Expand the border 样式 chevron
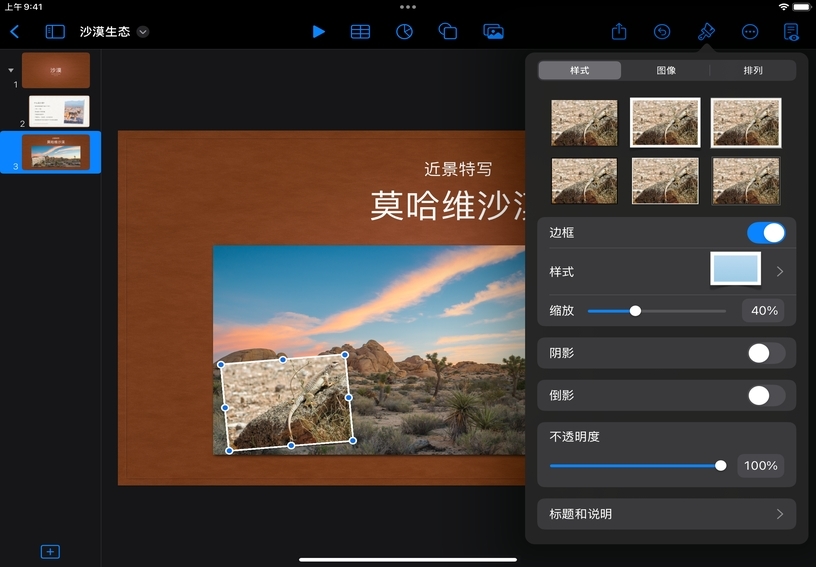Image resolution: width=816 pixels, height=567 pixels. [780, 271]
